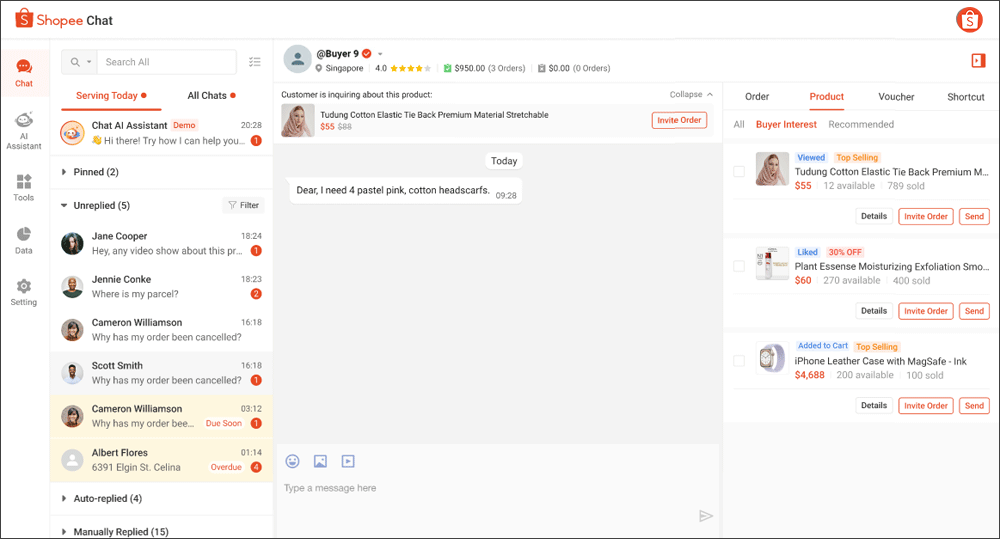Screen dimensions: 1000x539
Task: Open the Chat sidebar section
Action: (24, 73)
